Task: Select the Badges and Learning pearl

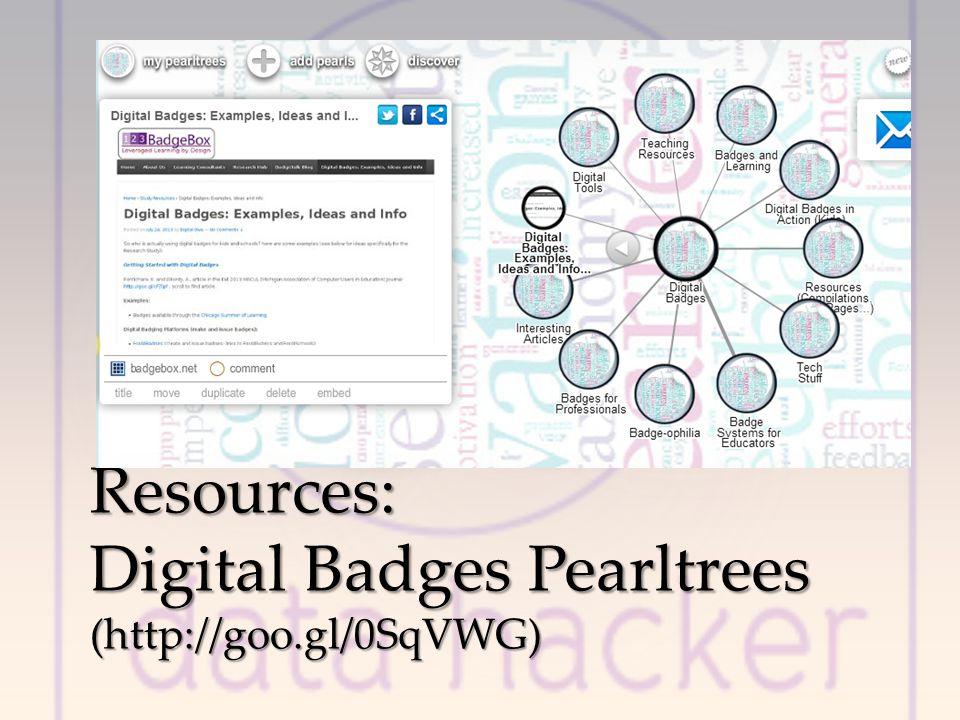Action: coord(746,116)
